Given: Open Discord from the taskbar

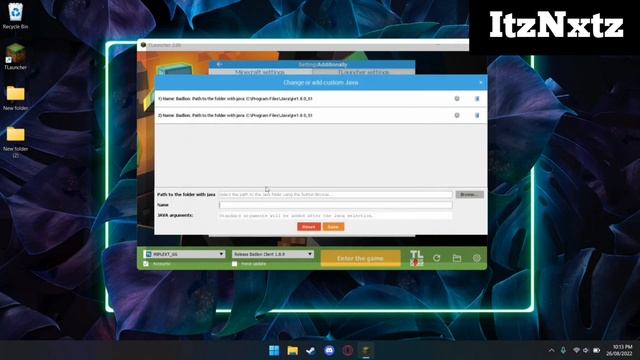Looking at the screenshot, I should tap(329, 351).
